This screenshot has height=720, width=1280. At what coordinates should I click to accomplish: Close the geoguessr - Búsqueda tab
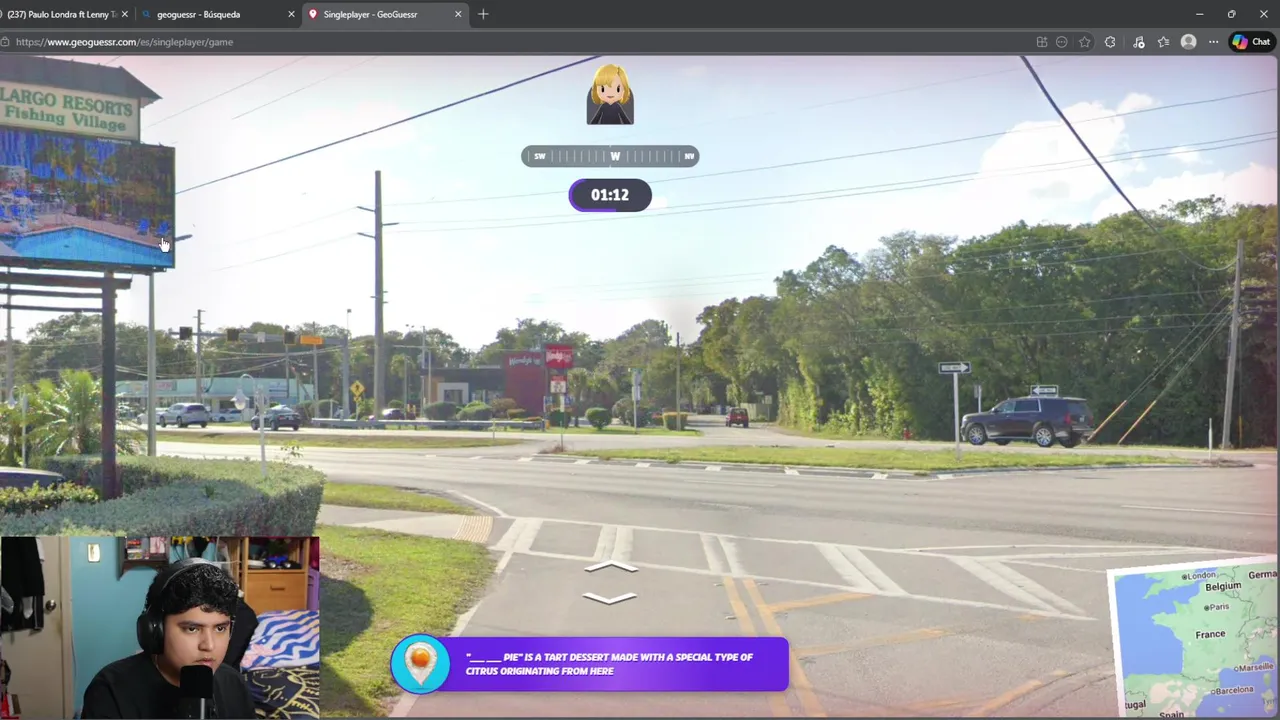click(x=292, y=14)
